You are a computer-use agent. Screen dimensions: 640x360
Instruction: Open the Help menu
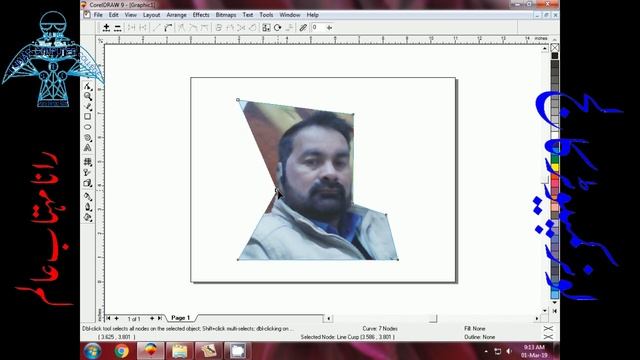(313, 15)
